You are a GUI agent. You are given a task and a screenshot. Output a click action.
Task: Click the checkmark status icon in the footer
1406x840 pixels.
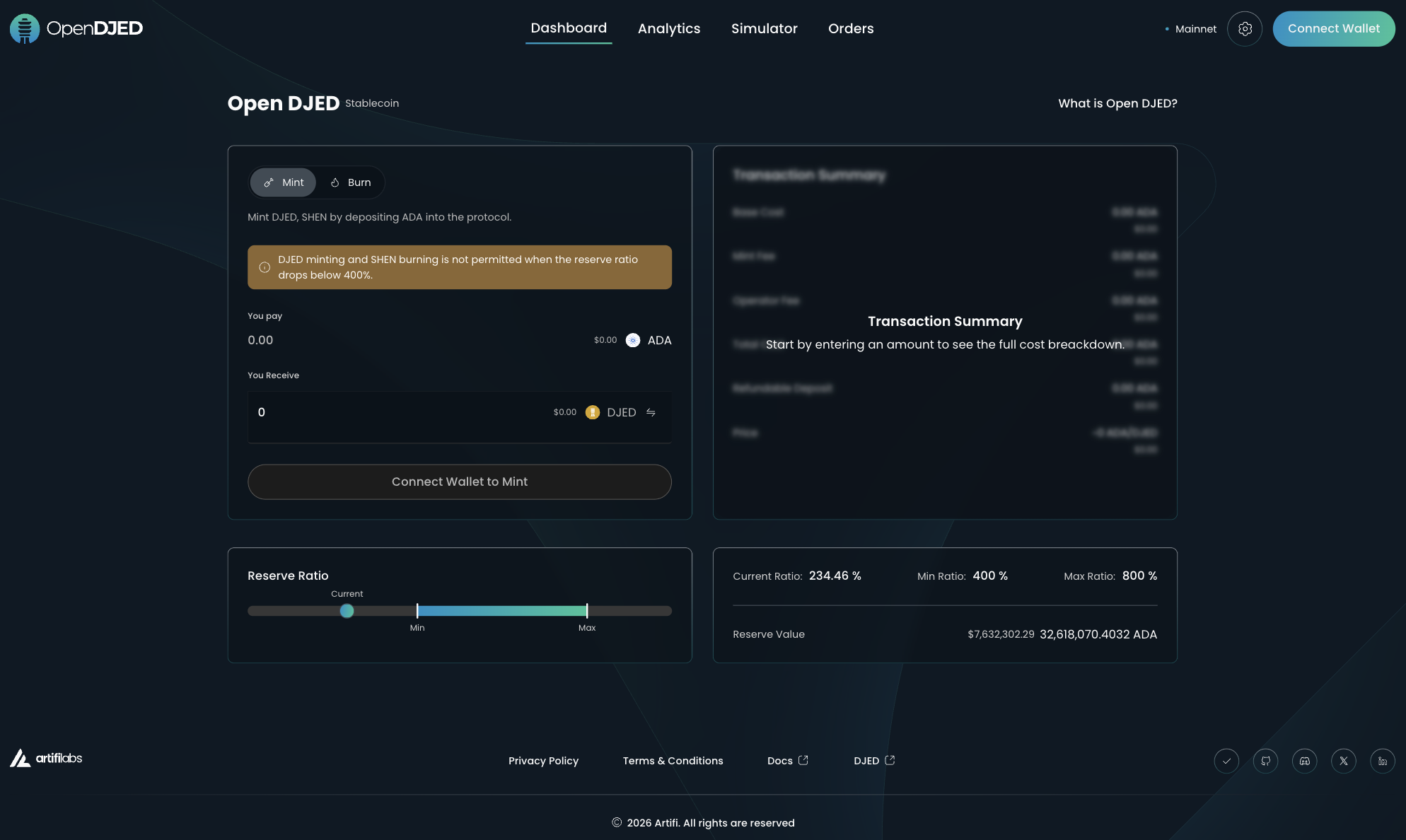(x=1226, y=761)
